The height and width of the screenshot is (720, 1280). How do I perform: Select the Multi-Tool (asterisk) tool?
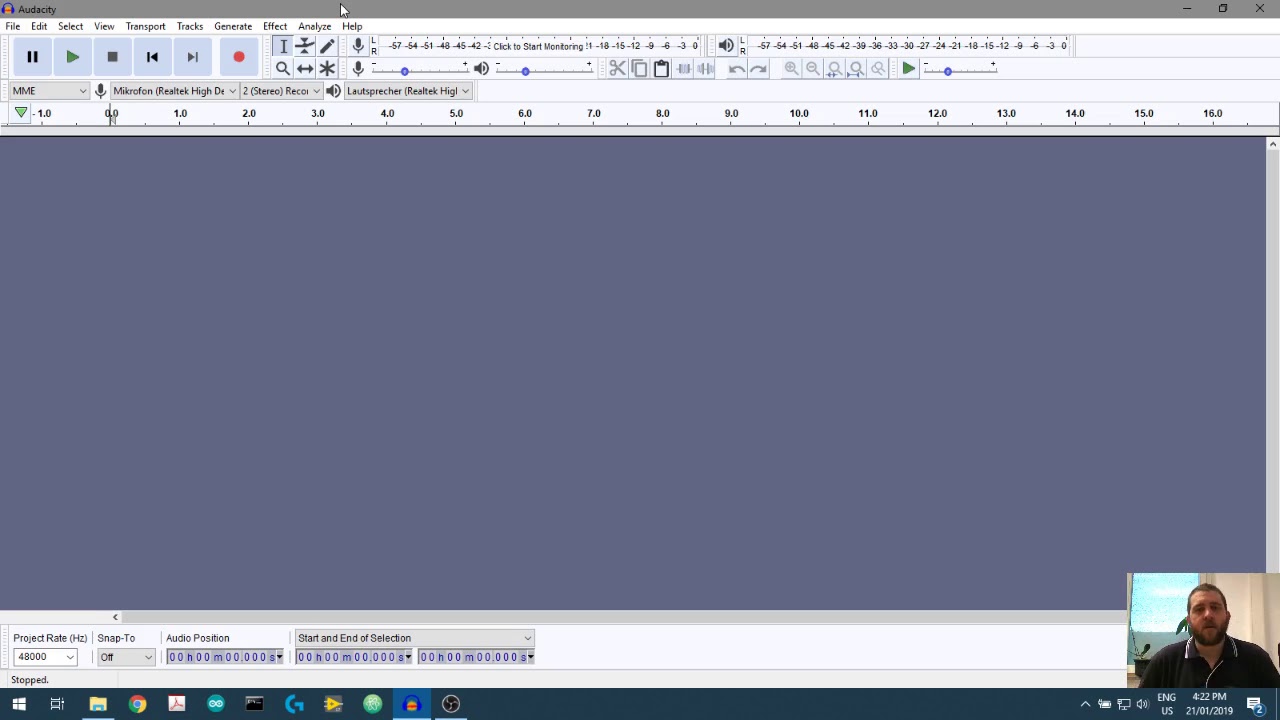tap(327, 68)
